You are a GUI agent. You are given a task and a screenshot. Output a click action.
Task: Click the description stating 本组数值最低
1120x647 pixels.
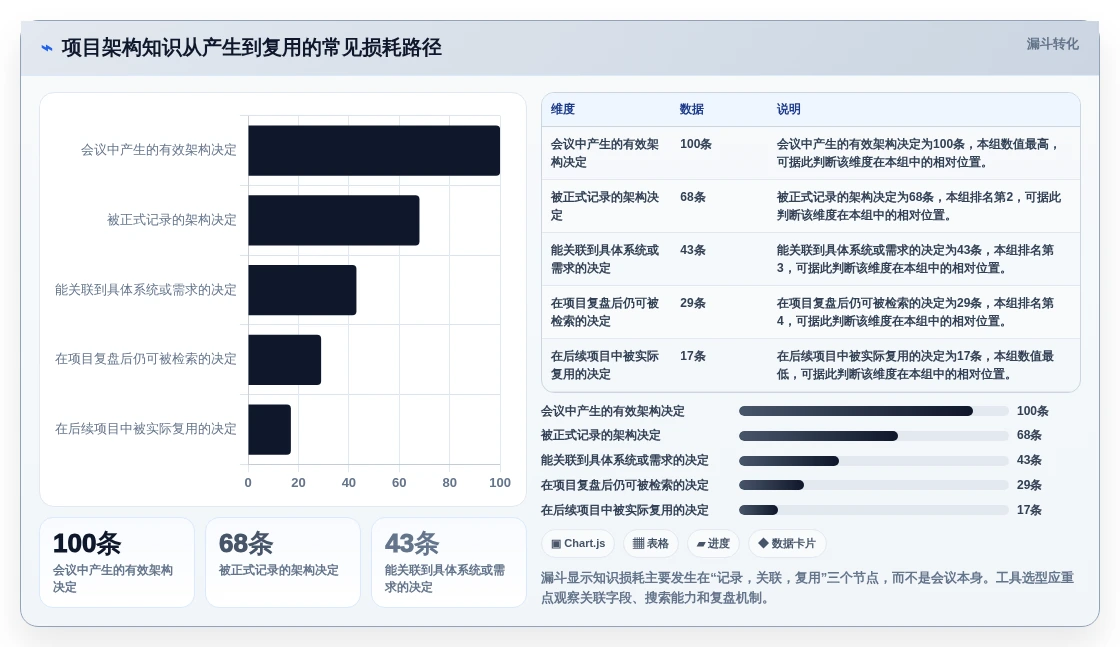915,365
